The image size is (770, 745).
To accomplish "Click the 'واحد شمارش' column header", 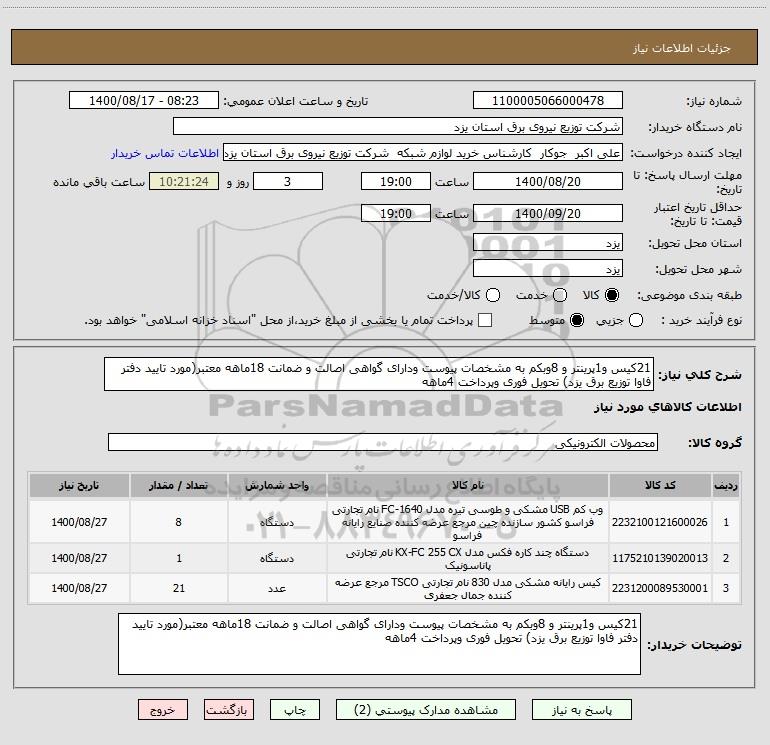I will pos(277,485).
